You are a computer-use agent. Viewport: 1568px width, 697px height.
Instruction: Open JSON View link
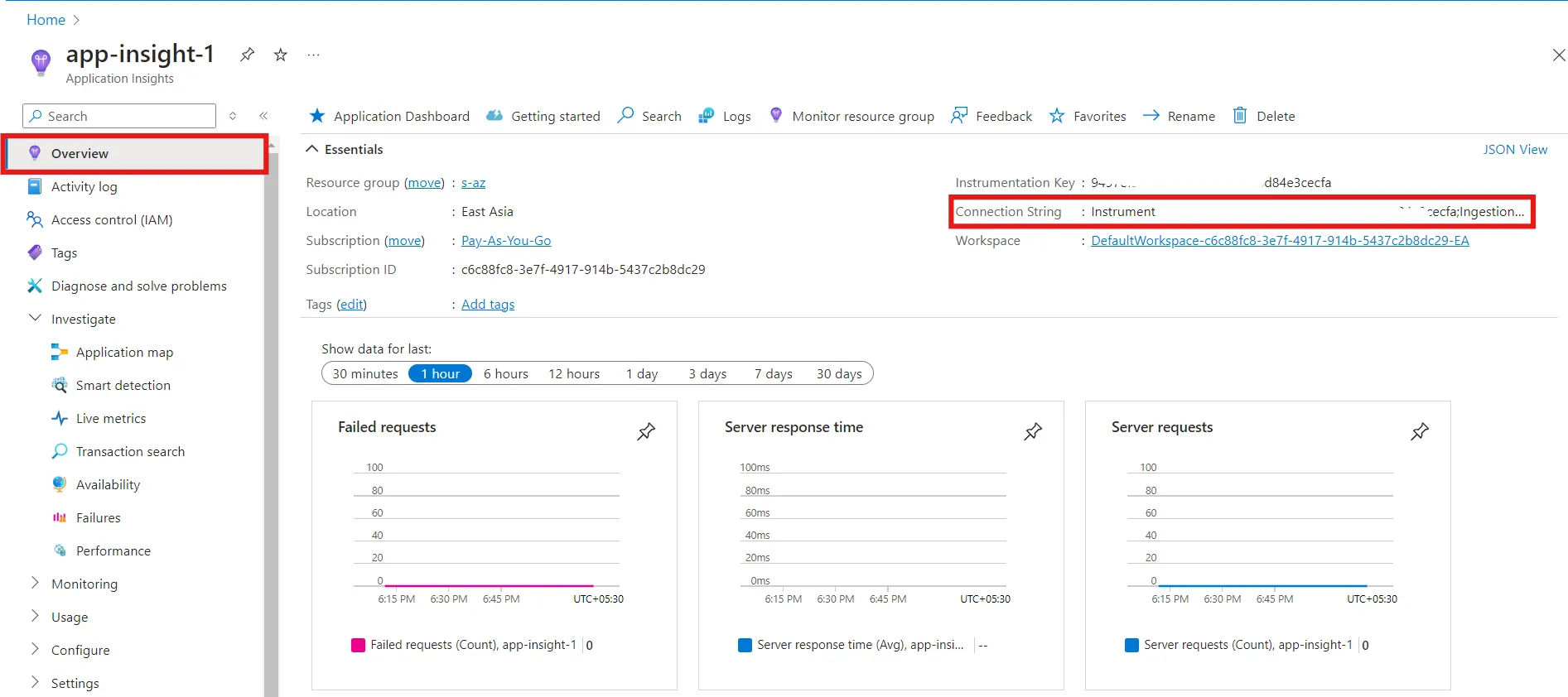(1515, 149)
